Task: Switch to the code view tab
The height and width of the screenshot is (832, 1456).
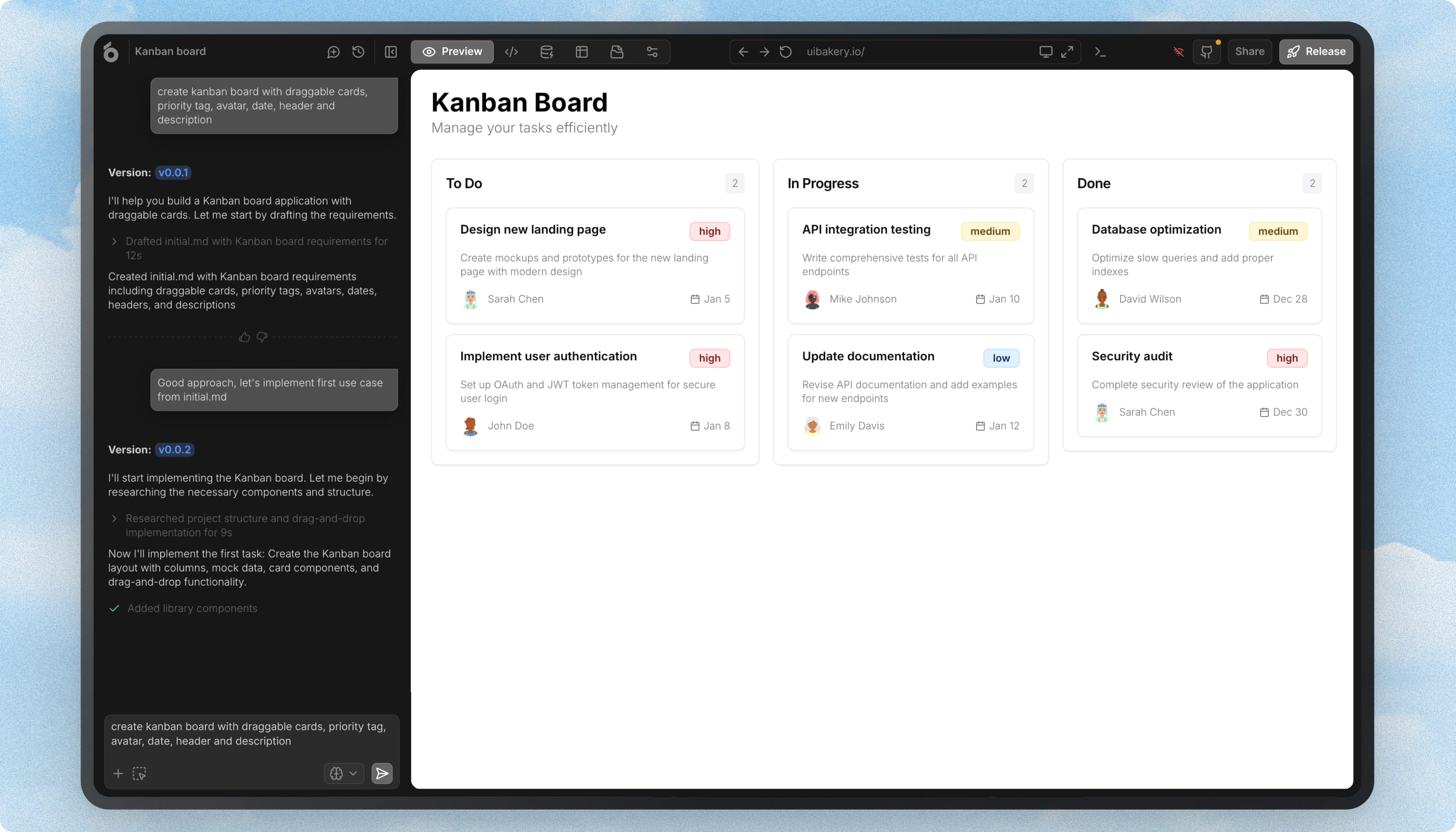Action: click(512, 52)
